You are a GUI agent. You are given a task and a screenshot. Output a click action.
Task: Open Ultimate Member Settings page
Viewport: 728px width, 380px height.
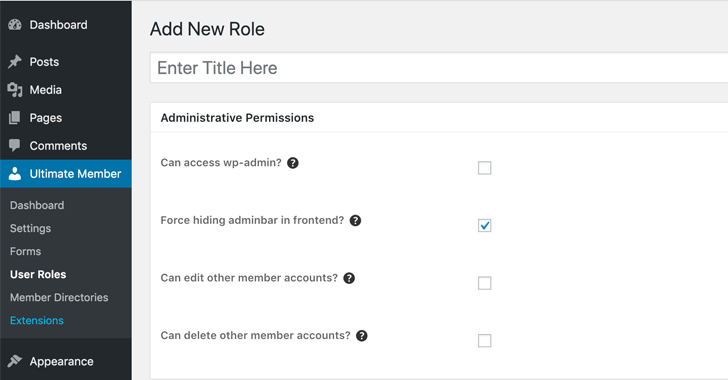tap(31, 229)
